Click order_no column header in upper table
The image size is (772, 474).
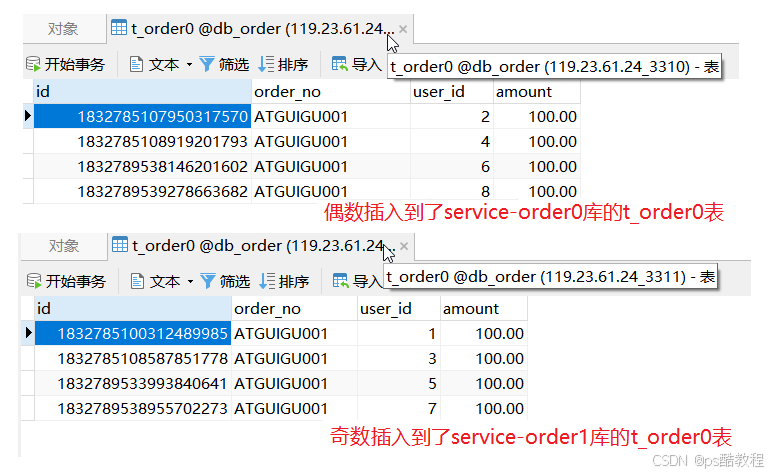pos(331,92)
